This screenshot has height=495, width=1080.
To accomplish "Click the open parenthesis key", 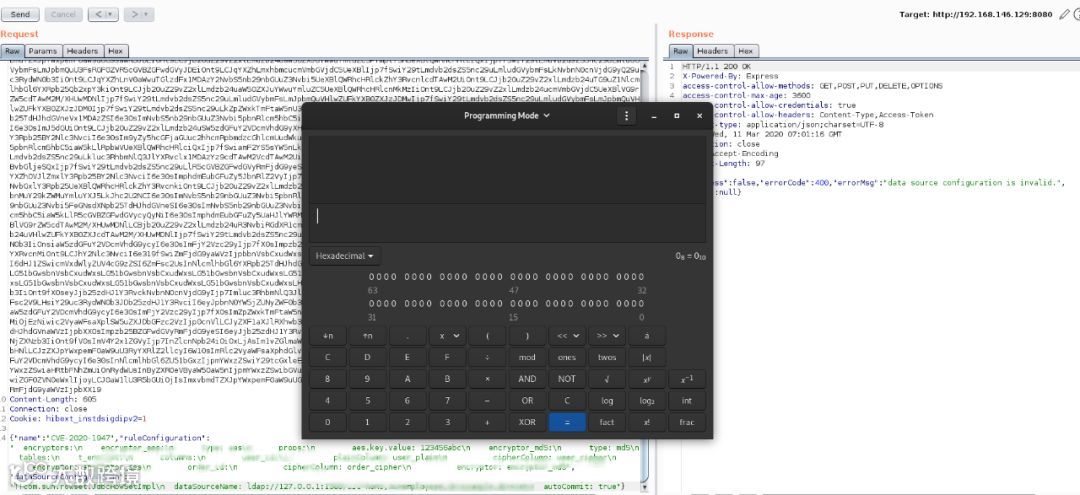I will (x=488, y=336).
